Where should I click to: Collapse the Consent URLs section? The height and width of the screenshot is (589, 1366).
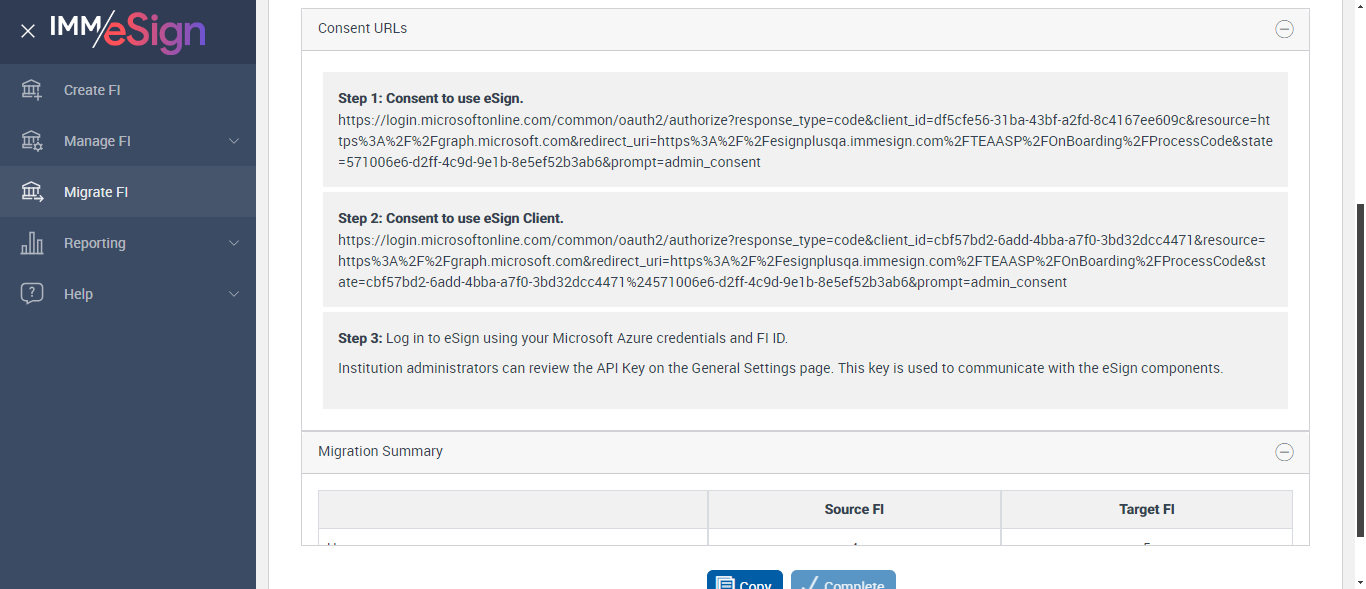tap(1285, 29)
